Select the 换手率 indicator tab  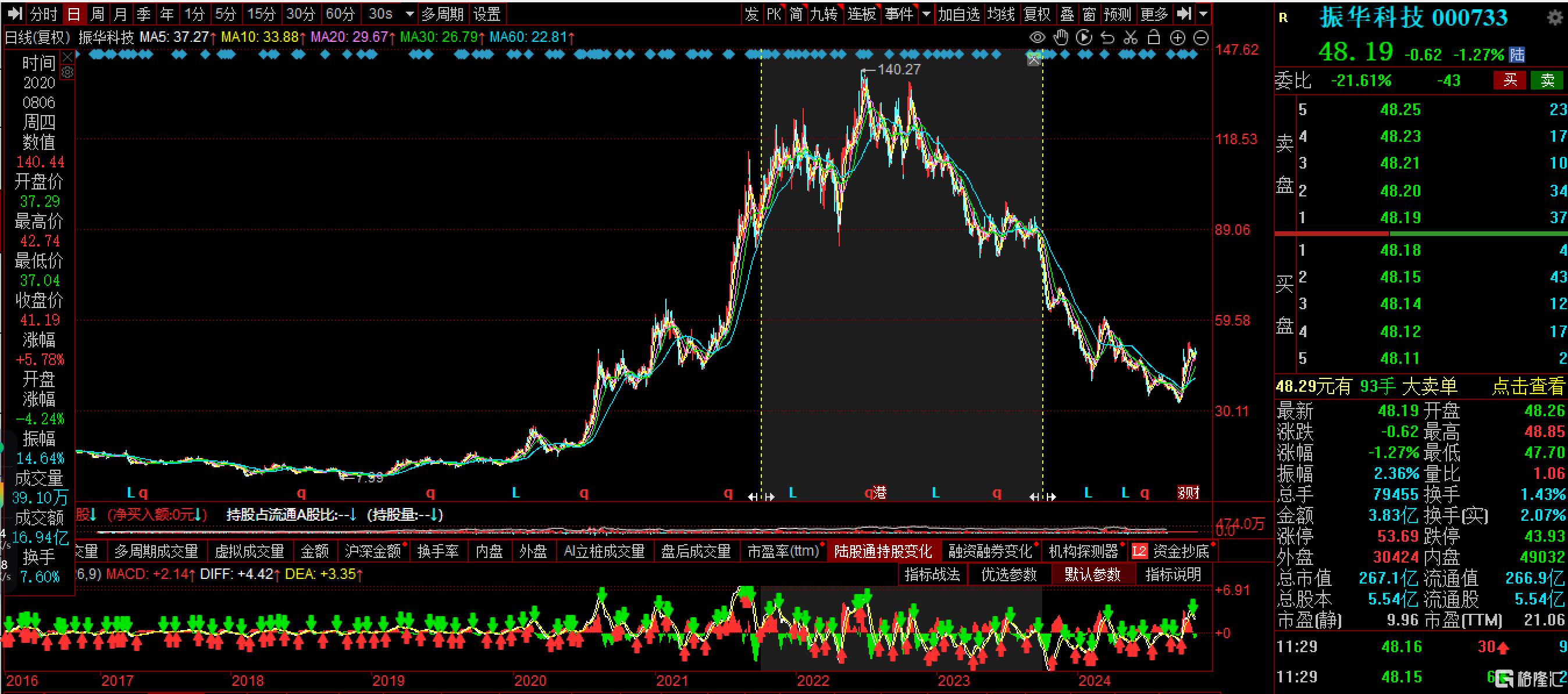(437, 551)
